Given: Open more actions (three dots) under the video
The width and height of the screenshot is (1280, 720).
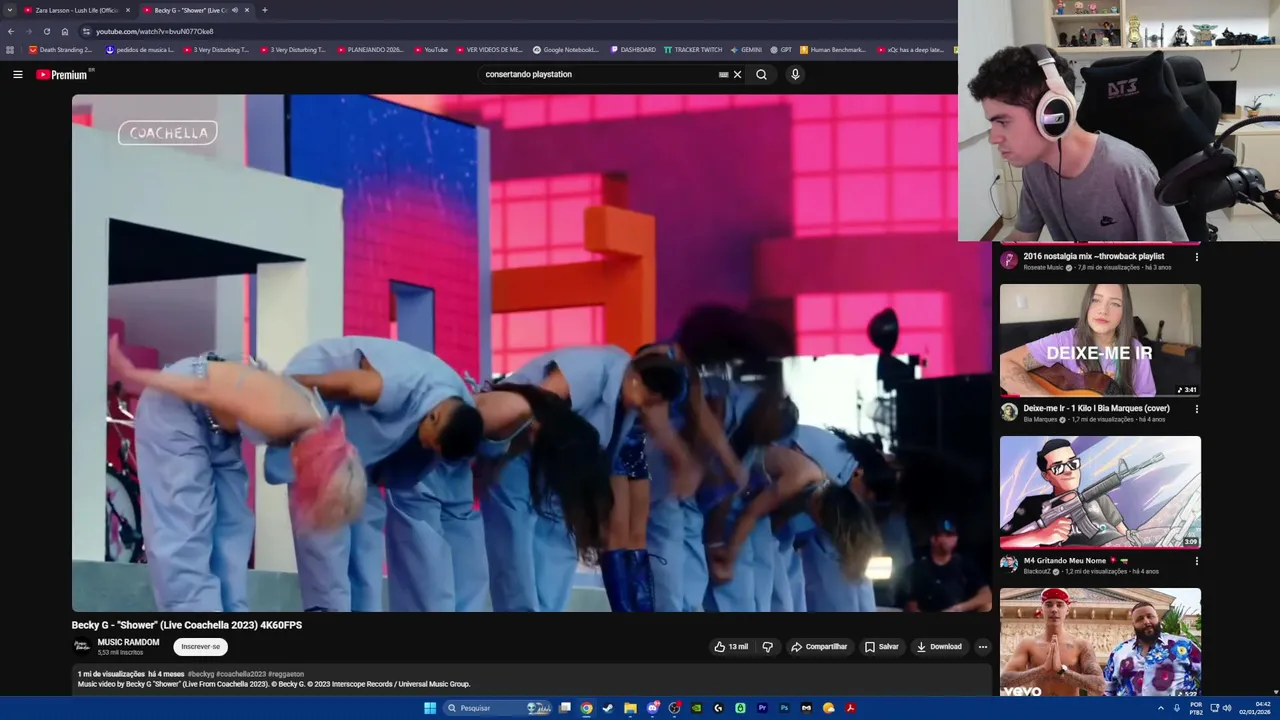Looking at the screenshot, I should pos(982,647).
